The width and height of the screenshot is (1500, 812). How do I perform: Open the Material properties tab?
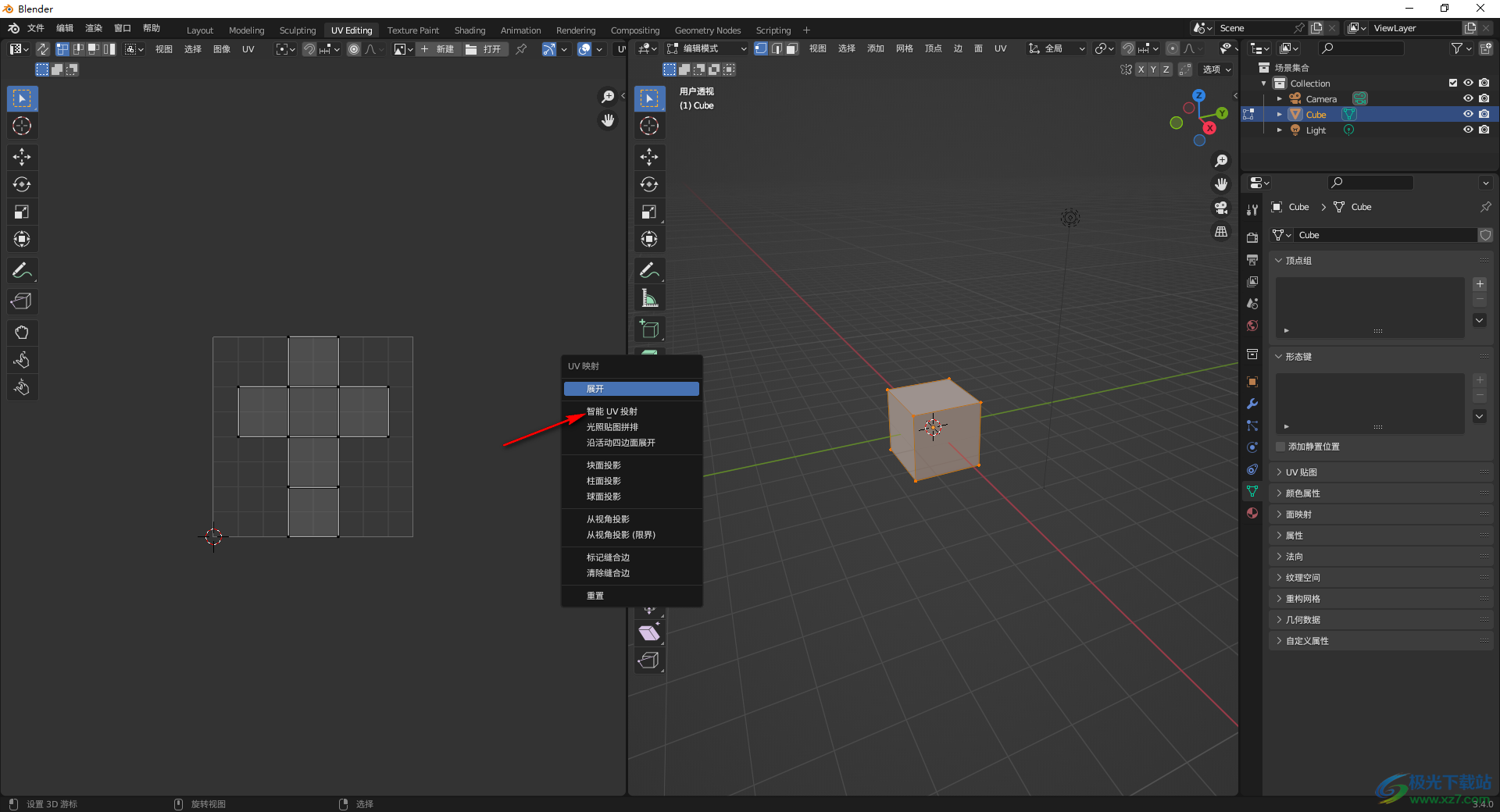pos(1252,513)
